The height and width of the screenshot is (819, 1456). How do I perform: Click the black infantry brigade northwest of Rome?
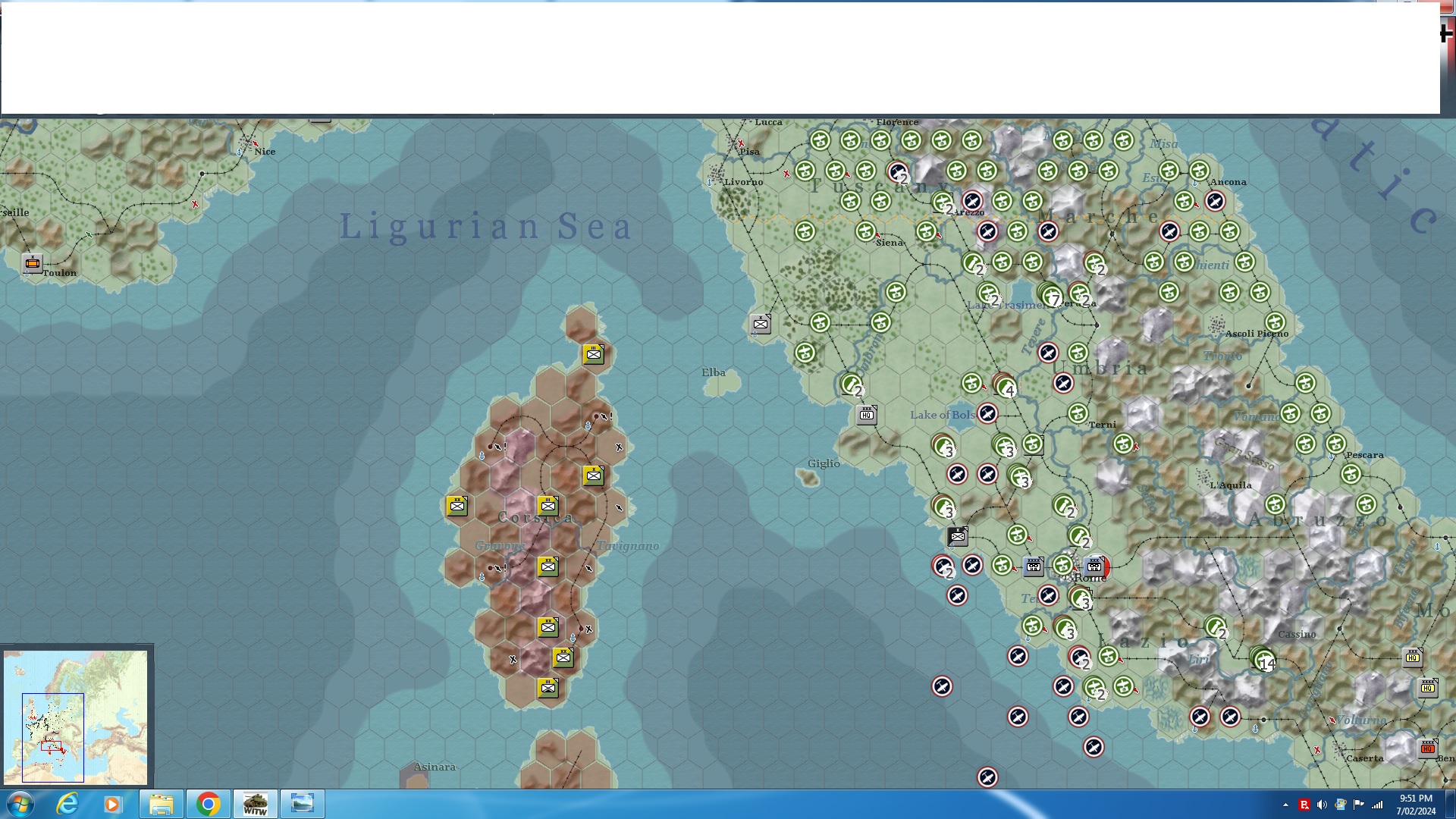(x=958, y=536)
